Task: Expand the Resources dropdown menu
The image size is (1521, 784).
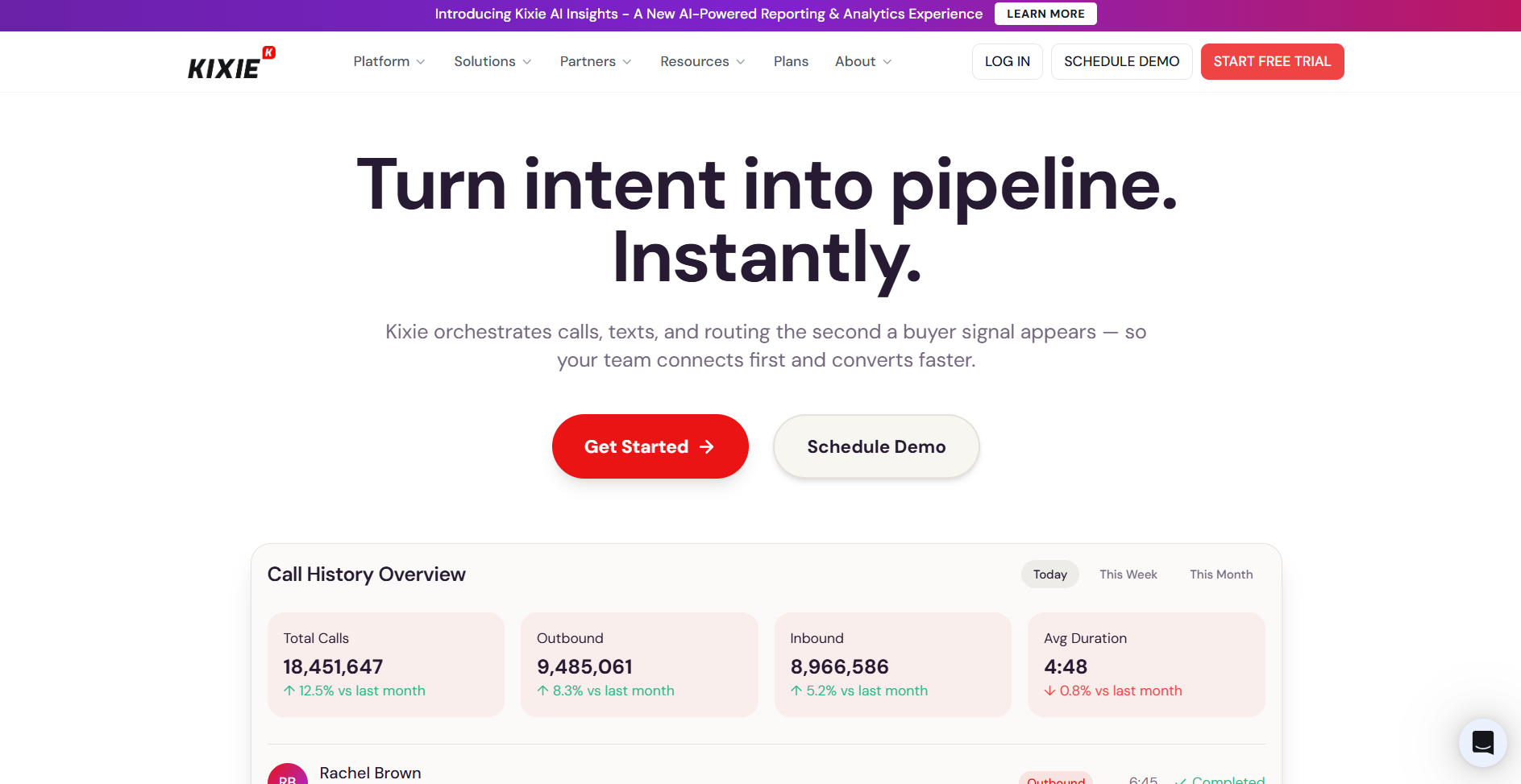Action: pyautogui.click(x=703, y=61)
